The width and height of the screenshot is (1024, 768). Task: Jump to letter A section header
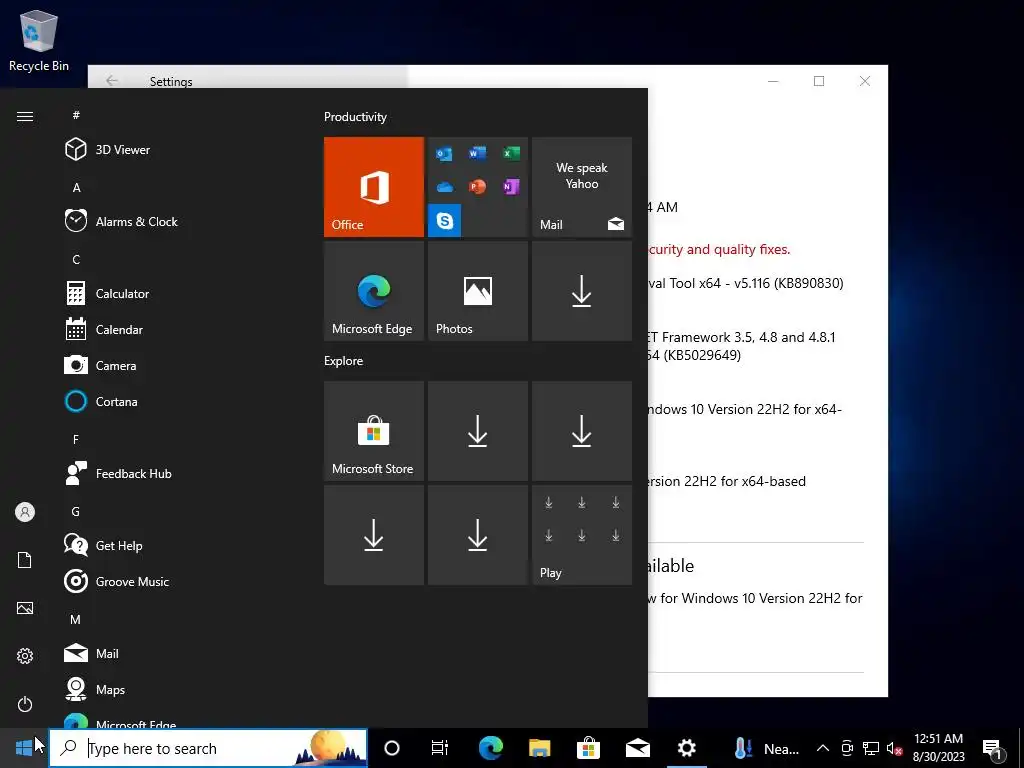point(76,187)
